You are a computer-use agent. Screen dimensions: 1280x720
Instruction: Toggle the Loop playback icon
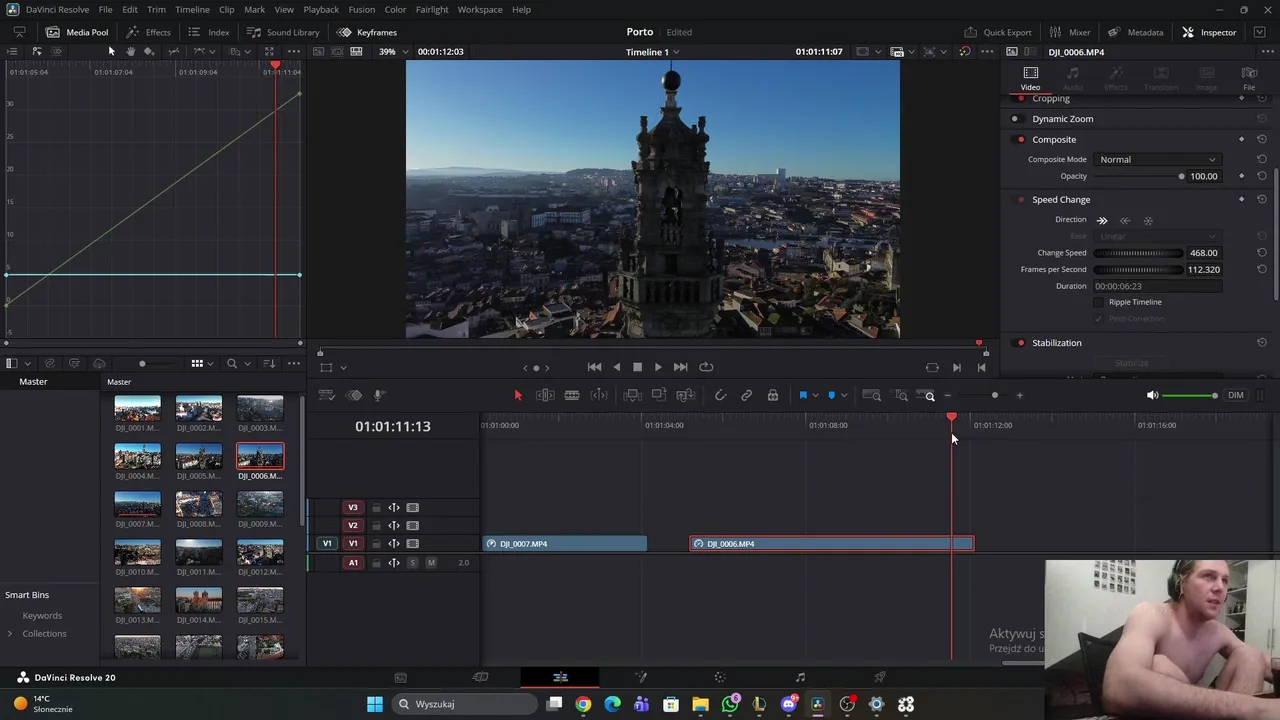tap(706, 367)
